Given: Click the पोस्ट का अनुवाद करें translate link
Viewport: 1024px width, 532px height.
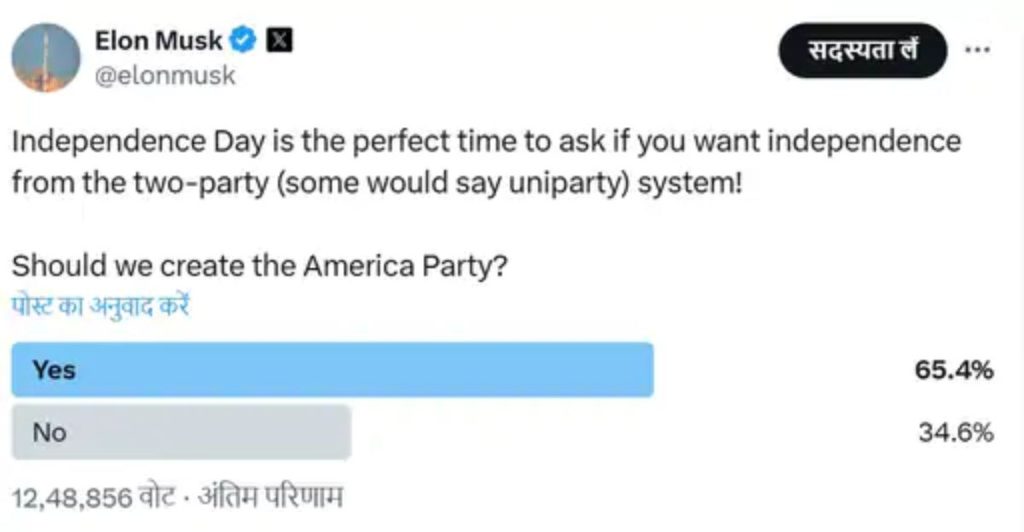Looking at the screenshot, I should [101, 306].
